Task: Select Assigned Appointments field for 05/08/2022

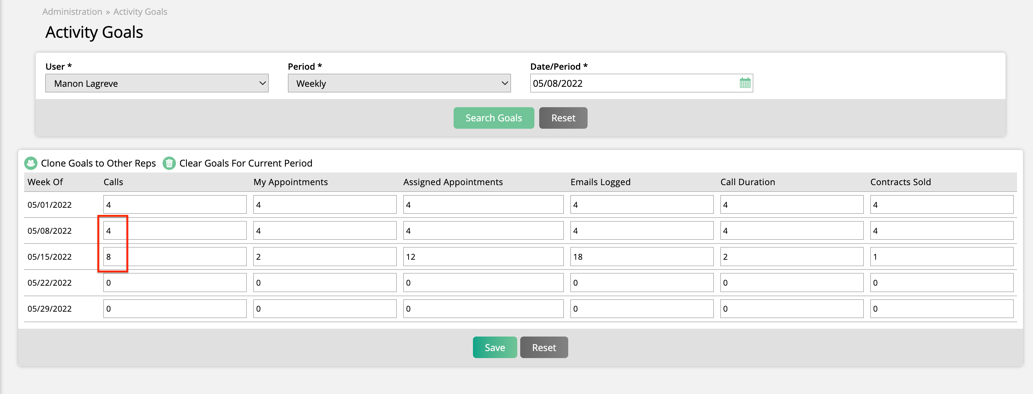Action: click(x=483, y=231)
